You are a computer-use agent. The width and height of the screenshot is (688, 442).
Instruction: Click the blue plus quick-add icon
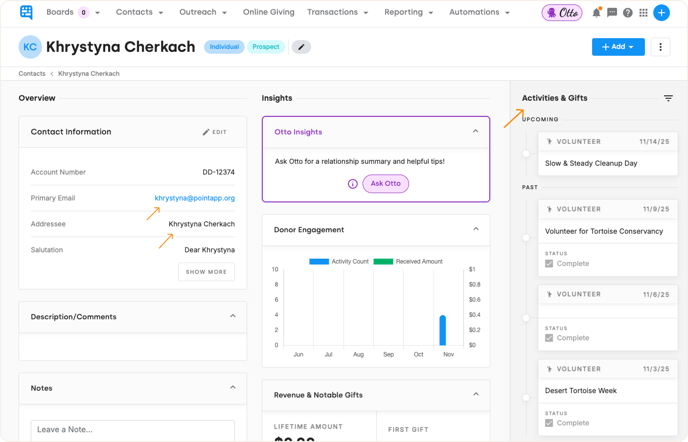661,13
